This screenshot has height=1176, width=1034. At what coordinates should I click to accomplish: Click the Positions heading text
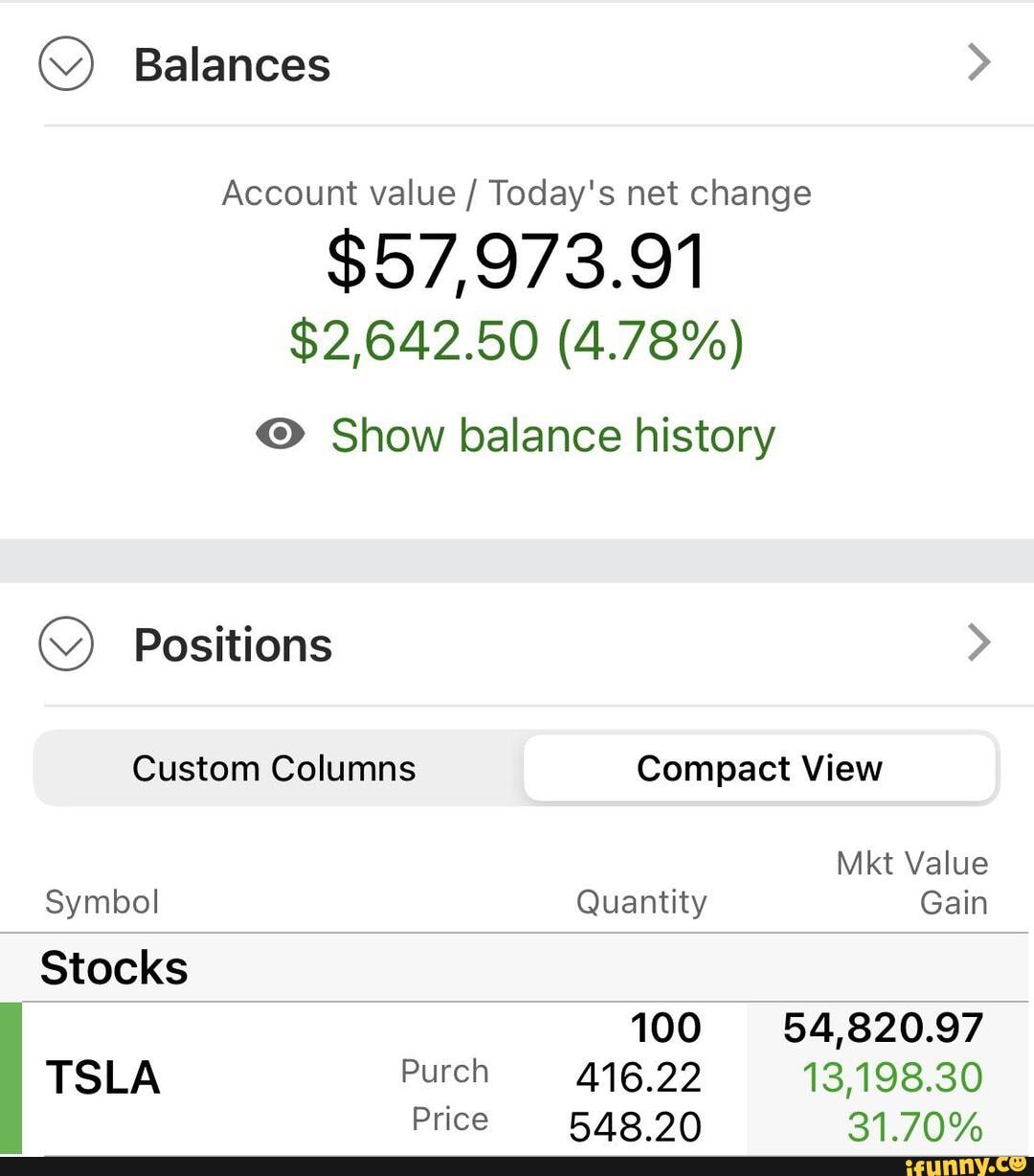pos(233,645)
